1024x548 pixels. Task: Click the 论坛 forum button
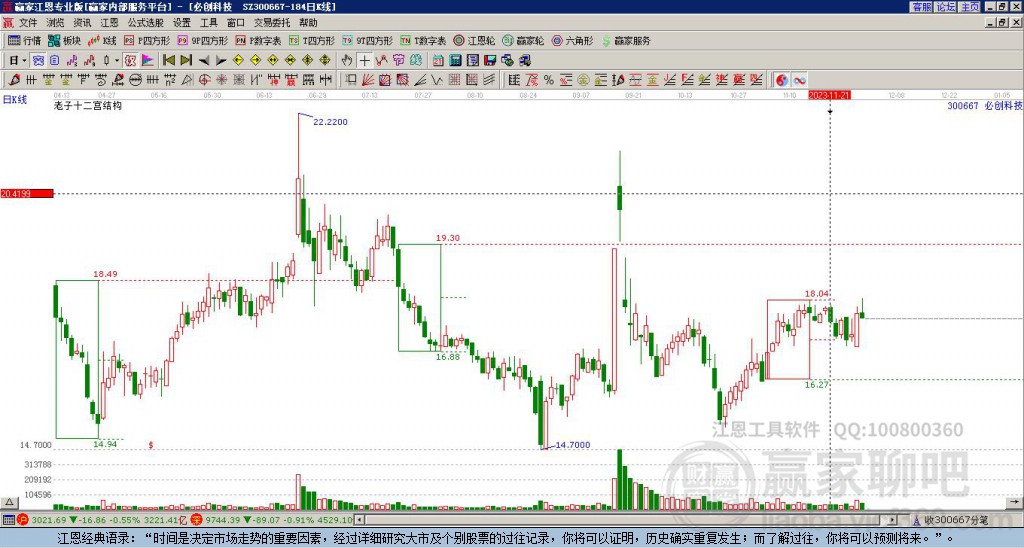[945, 7]
